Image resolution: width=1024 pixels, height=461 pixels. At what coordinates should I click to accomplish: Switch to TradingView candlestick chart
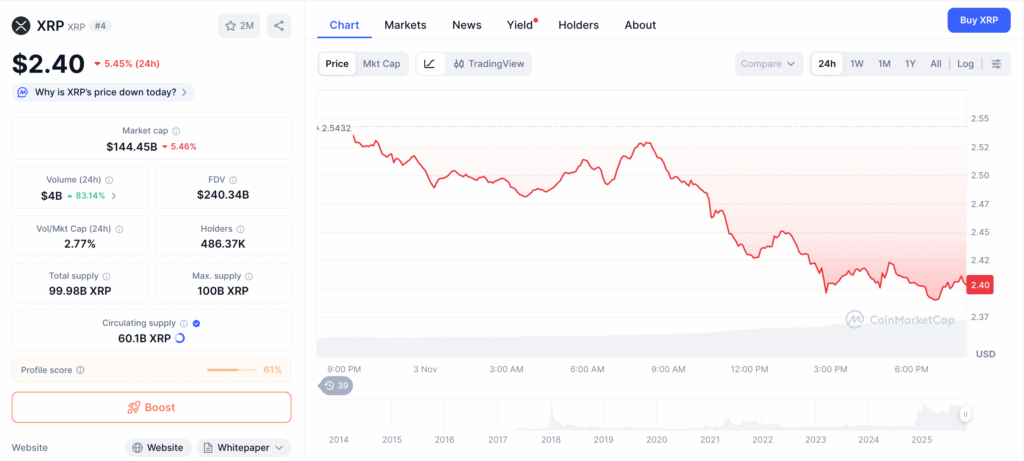(x=489, y=64)
